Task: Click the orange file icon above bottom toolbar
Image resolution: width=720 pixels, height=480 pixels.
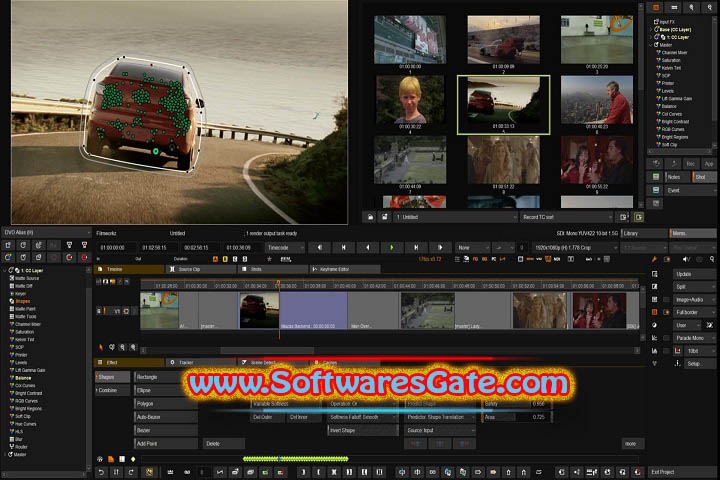Action: (111, 458)
